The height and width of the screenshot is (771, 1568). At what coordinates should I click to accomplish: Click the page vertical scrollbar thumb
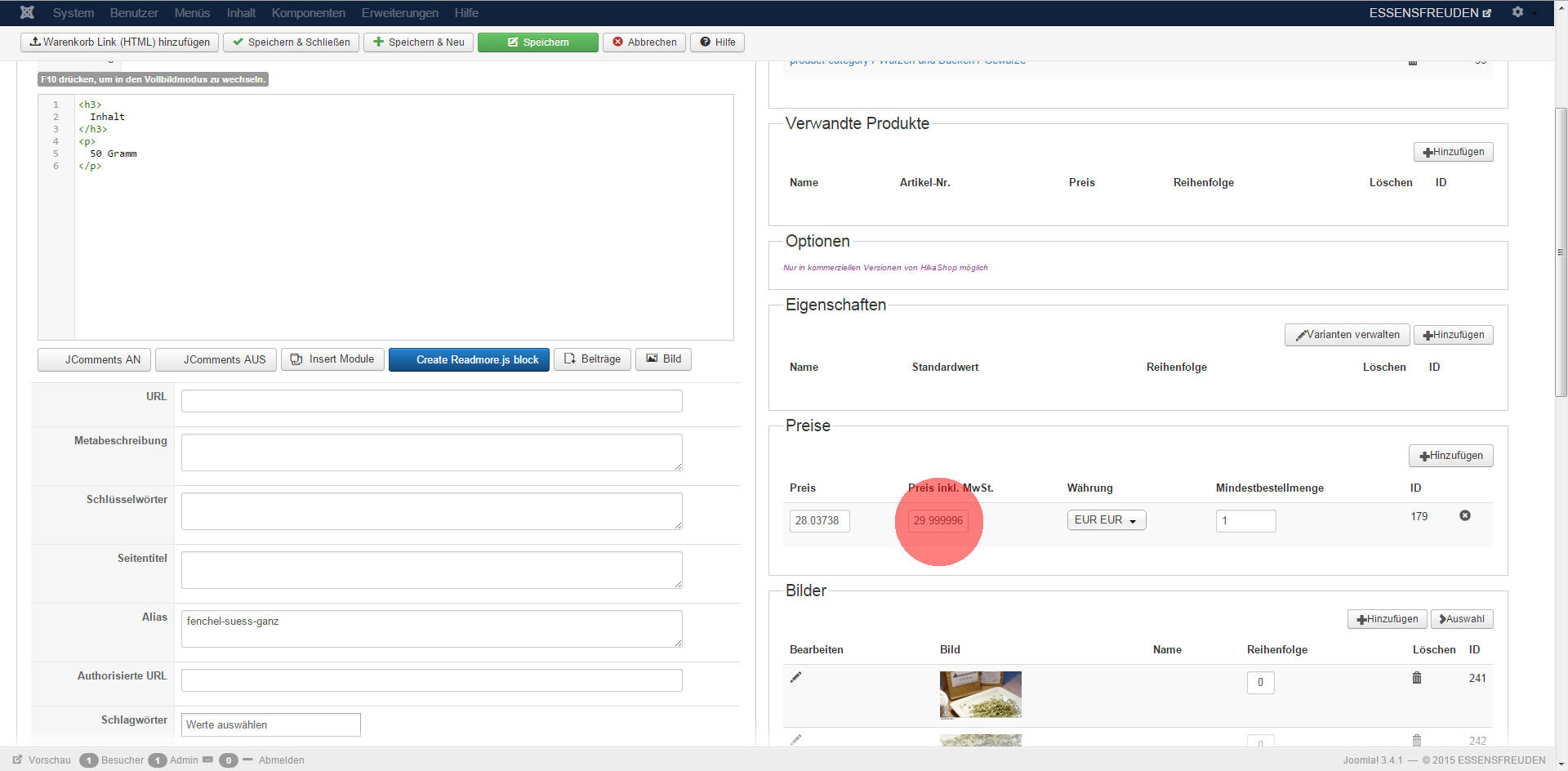(x=1561, y=252)
